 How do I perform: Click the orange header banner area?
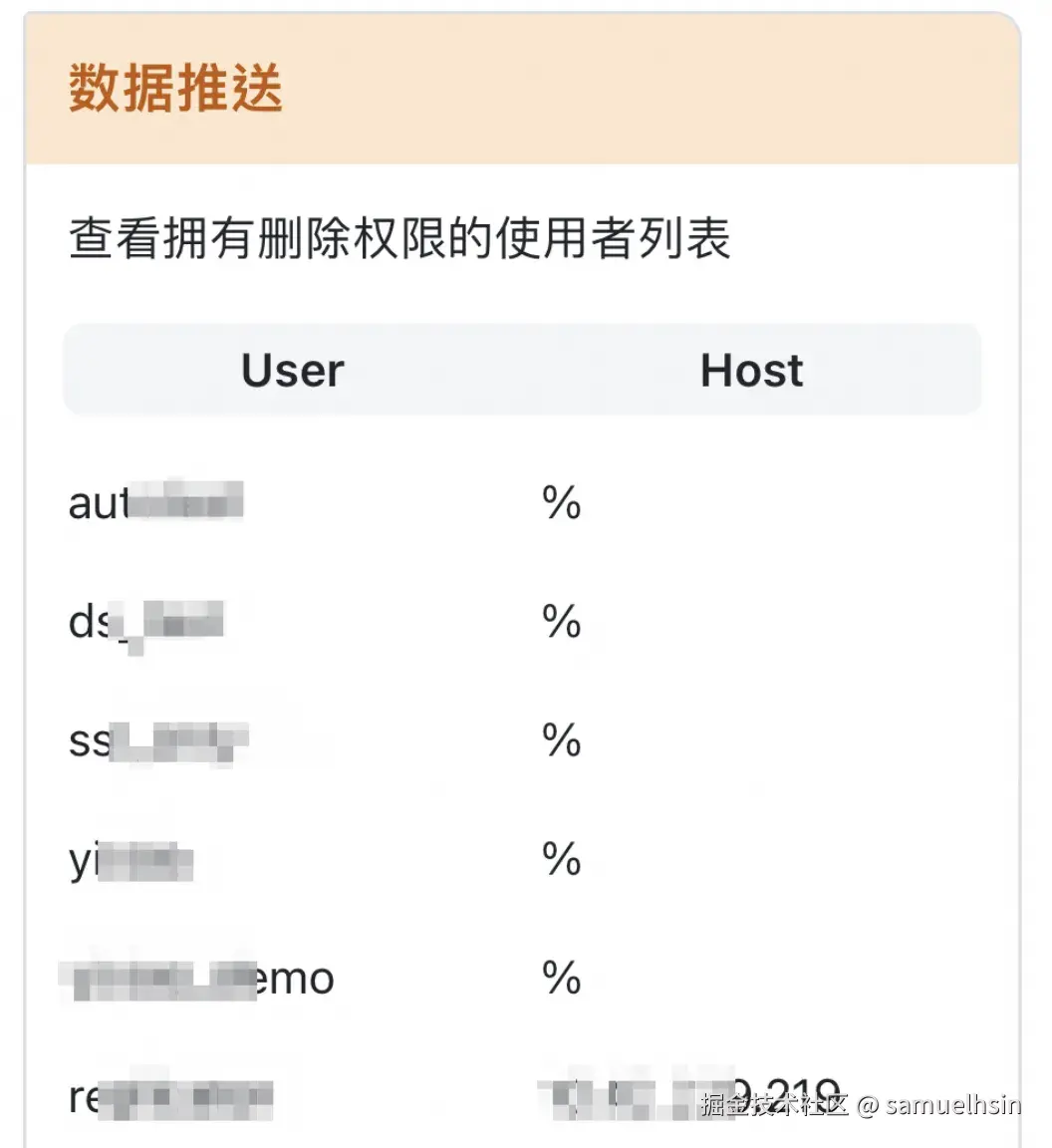523,88
